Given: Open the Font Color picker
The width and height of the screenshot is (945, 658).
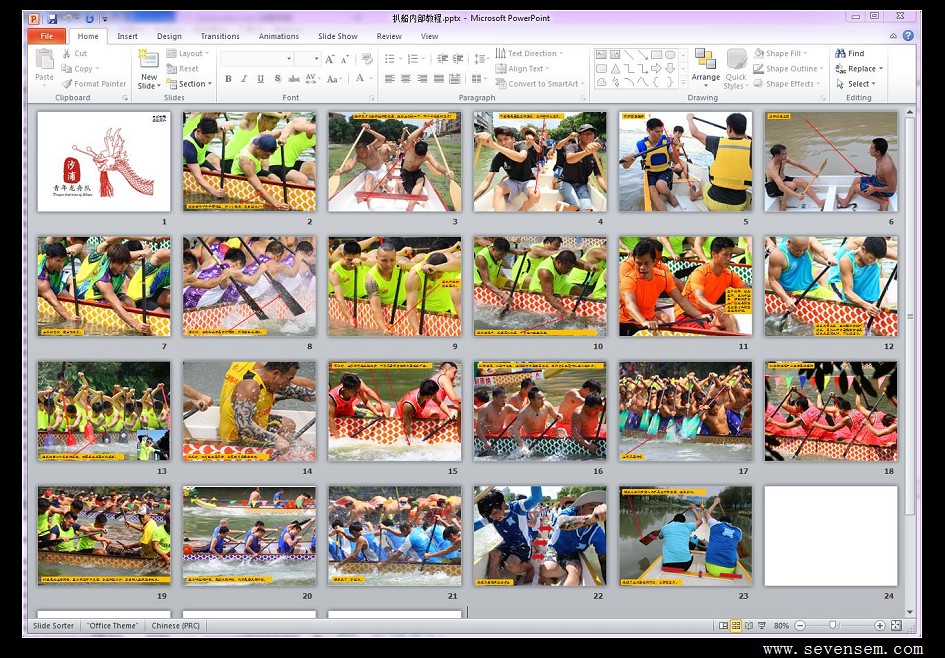Looking at the screenshot, I should (x=363, y=78).
